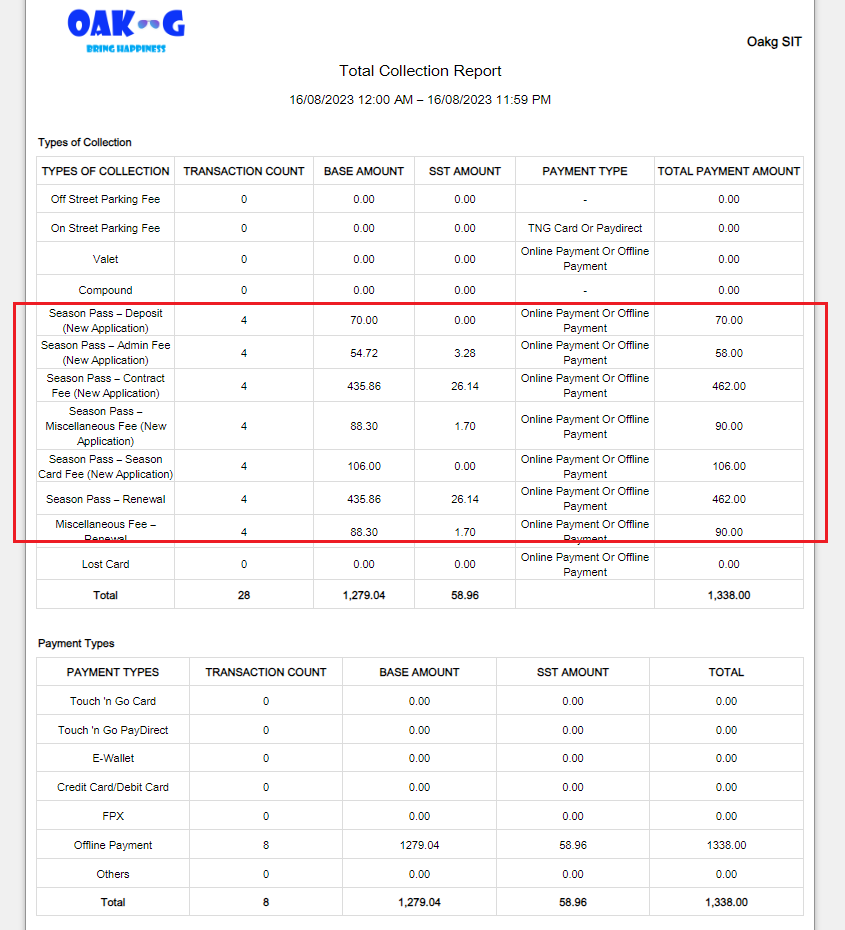Click the 'FPX' row label
This screenshot has height=930, width=845.
[x=113, y=816]
